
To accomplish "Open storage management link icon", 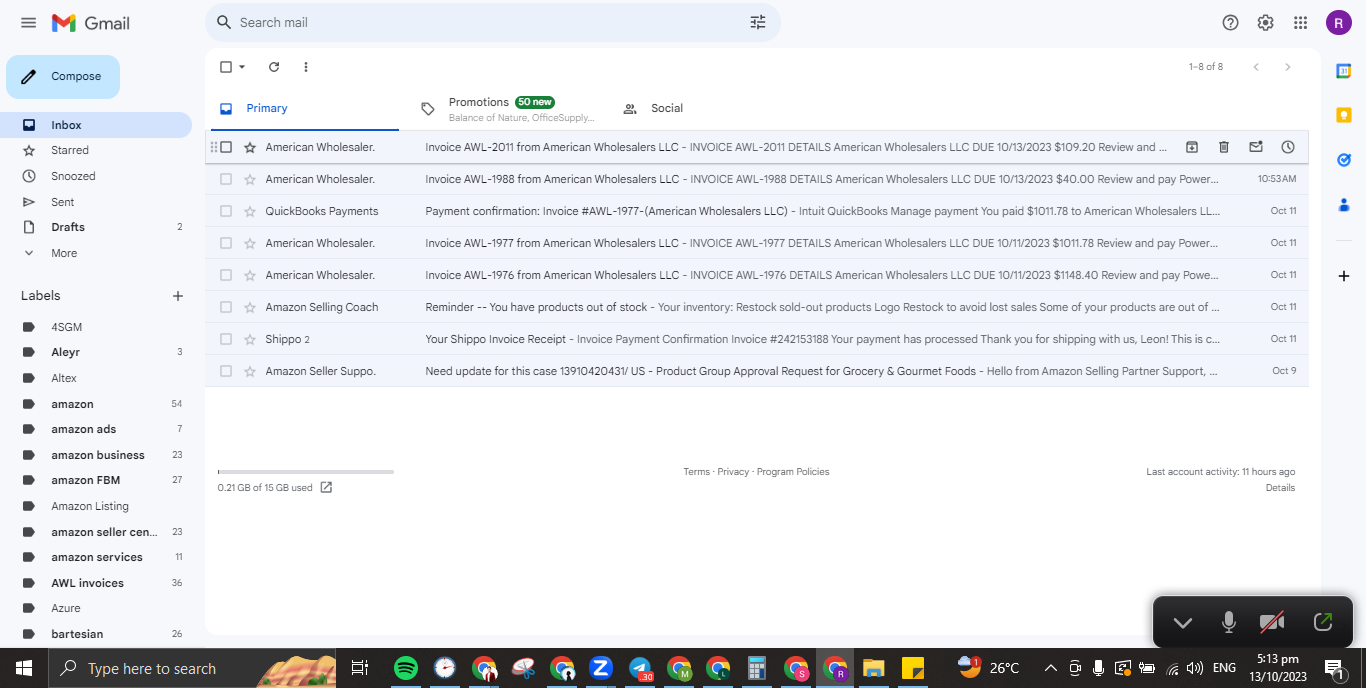I will (326, 488).
